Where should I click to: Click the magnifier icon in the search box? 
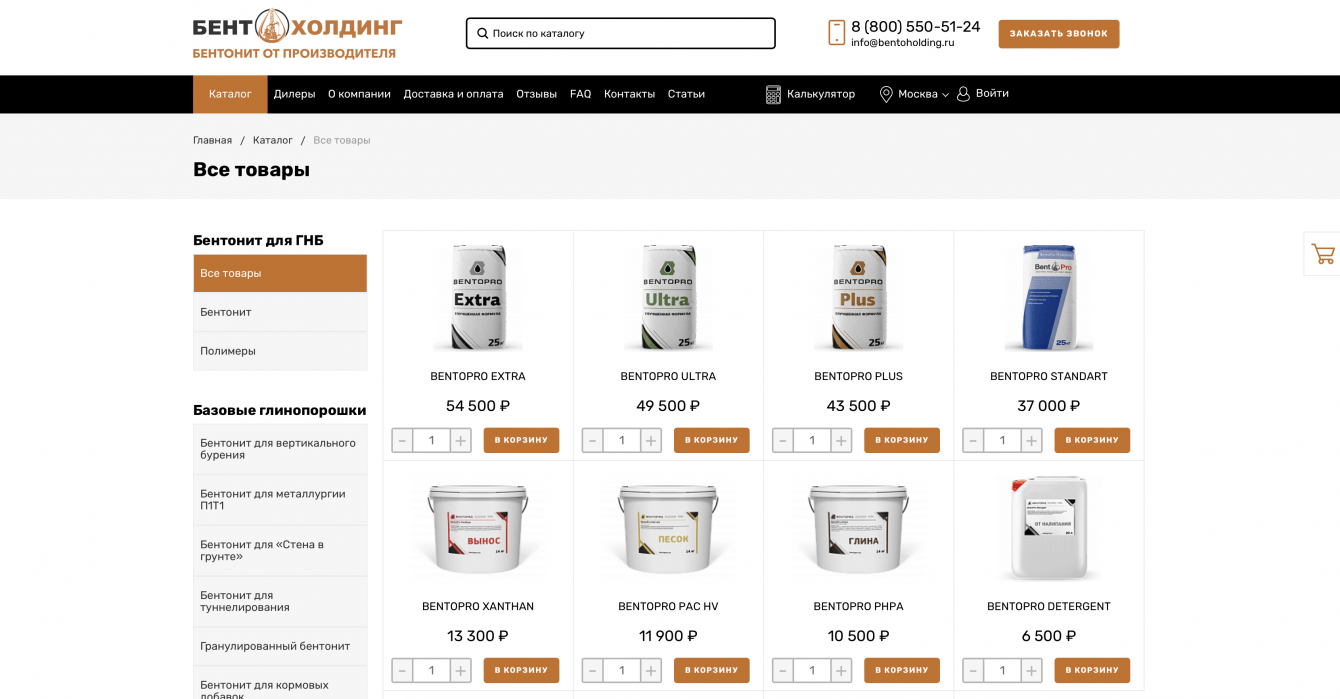pos(483,33)
